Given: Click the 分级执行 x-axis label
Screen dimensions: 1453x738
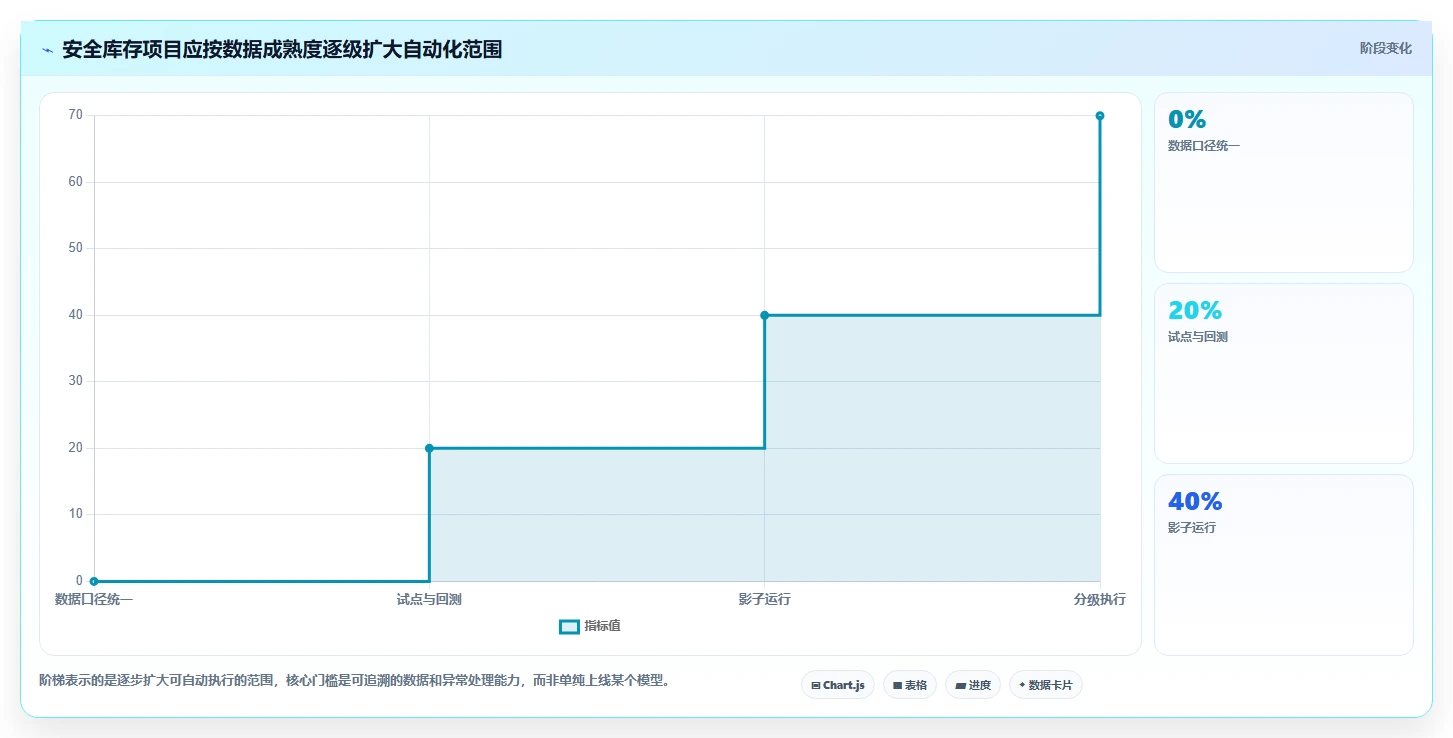Looking at the screenshot, I should point(1100,599).
